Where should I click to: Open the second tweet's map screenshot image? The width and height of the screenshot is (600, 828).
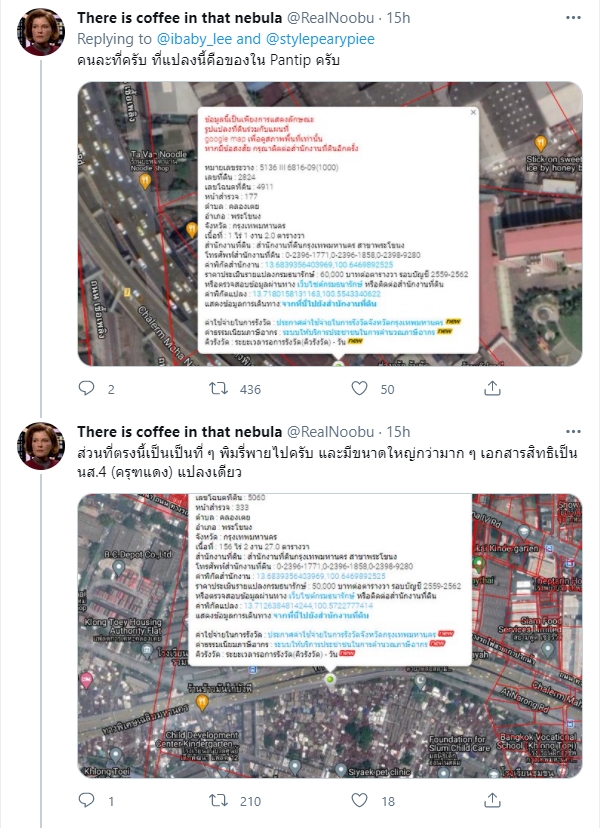point(330,636)
